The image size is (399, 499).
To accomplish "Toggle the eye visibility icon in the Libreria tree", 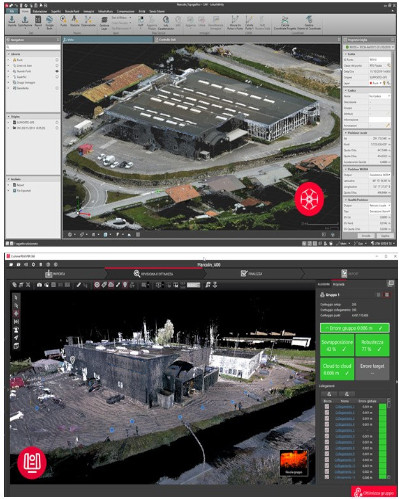I will click(57, 71).
